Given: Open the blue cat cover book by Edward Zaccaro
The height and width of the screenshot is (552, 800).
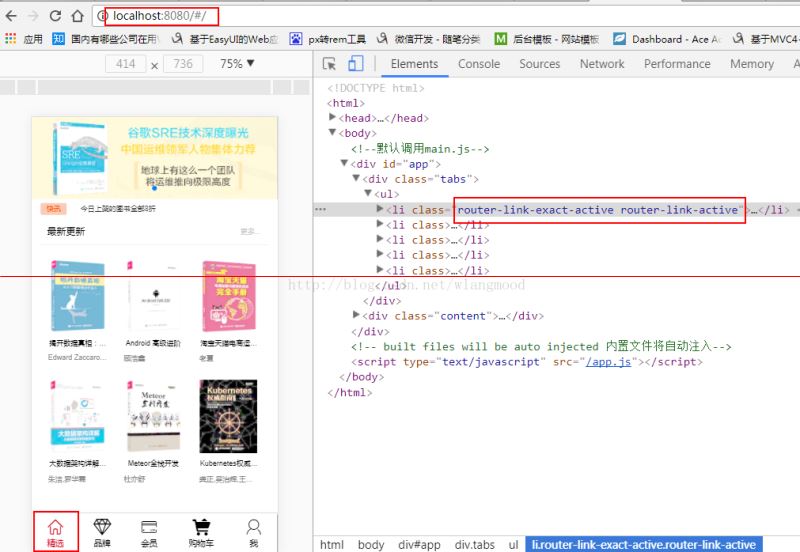Looking at the screenshot, I should [x=78, y=296].
